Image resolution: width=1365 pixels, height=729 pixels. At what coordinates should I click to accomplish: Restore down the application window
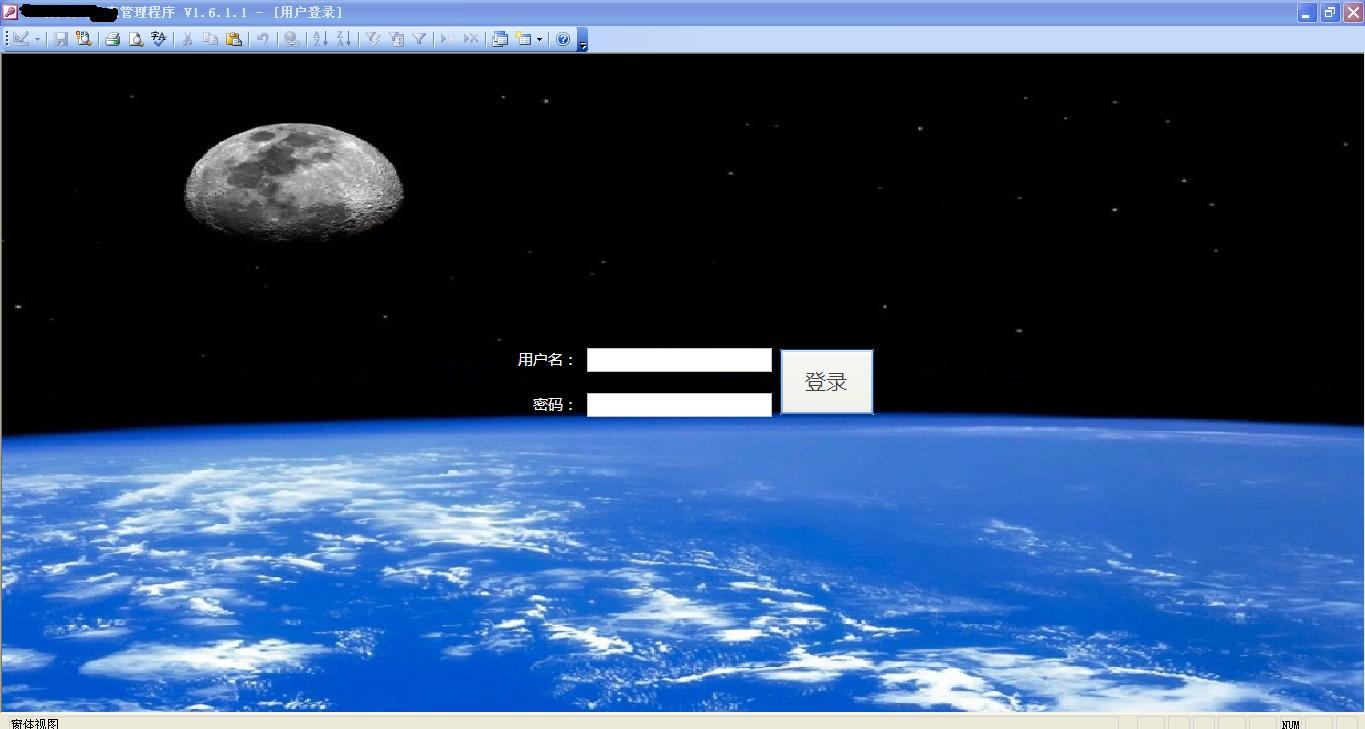pos(1330,12)
